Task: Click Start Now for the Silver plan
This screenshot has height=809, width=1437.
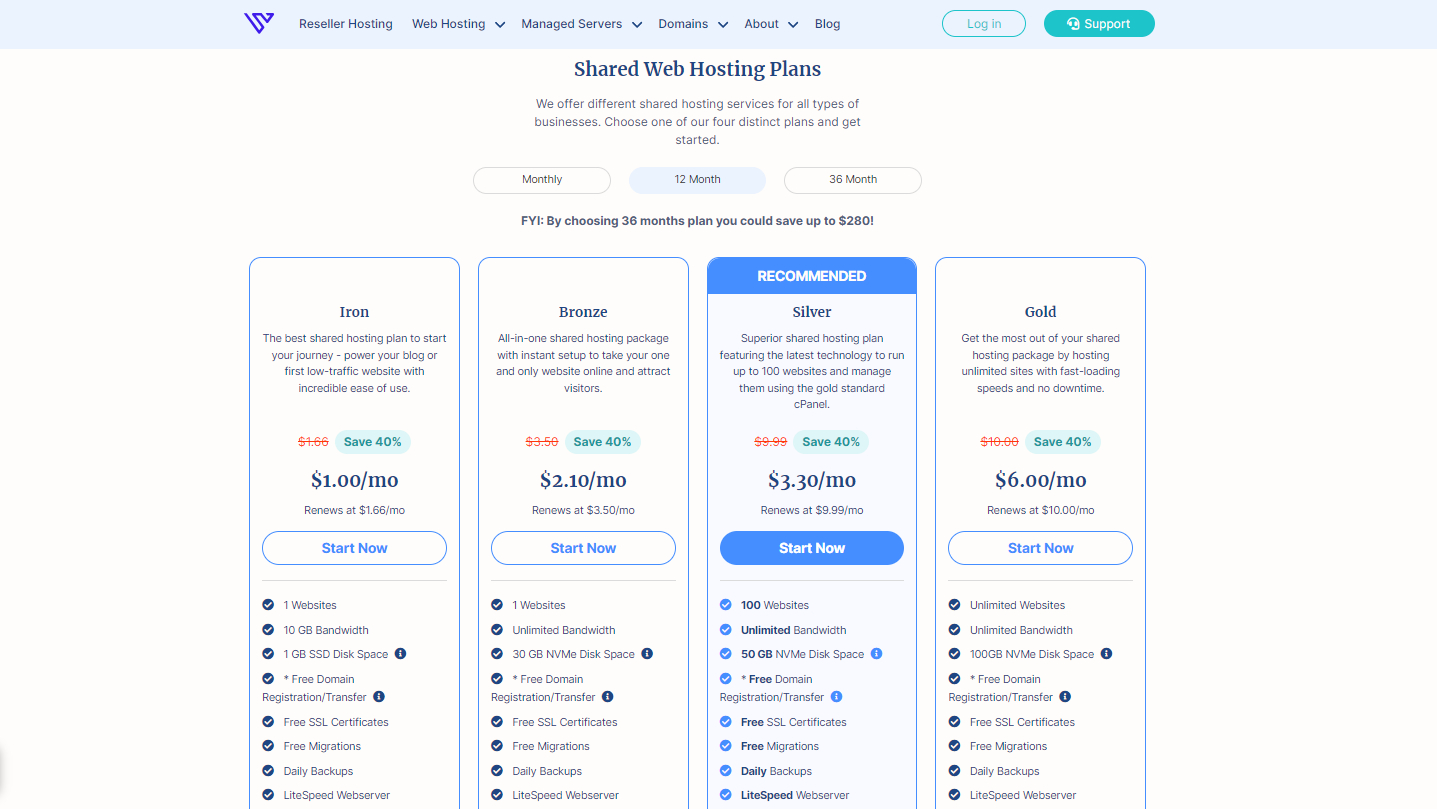Action: (x=812, y=548)
